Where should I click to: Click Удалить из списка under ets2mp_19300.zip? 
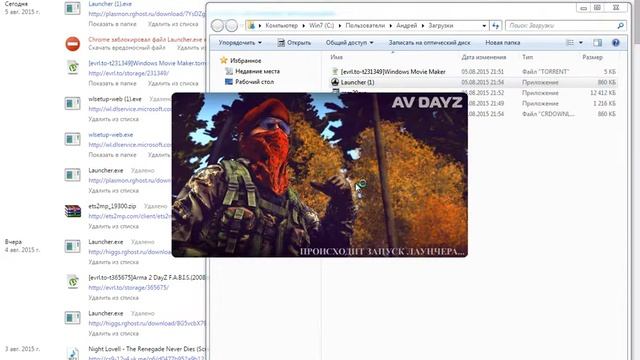[113, 227]
